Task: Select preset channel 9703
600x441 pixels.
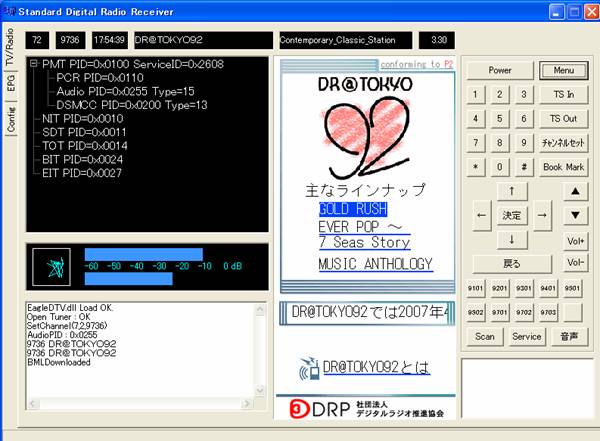Action: 548,312
